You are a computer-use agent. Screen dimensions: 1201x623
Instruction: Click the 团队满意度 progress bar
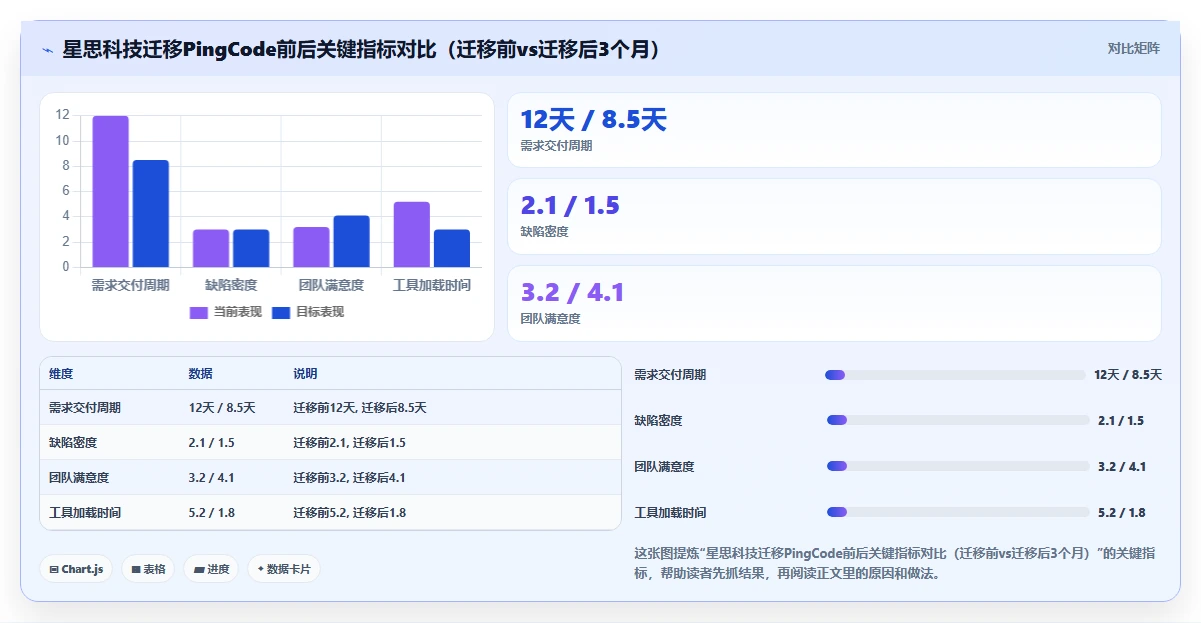coord(958,466)
